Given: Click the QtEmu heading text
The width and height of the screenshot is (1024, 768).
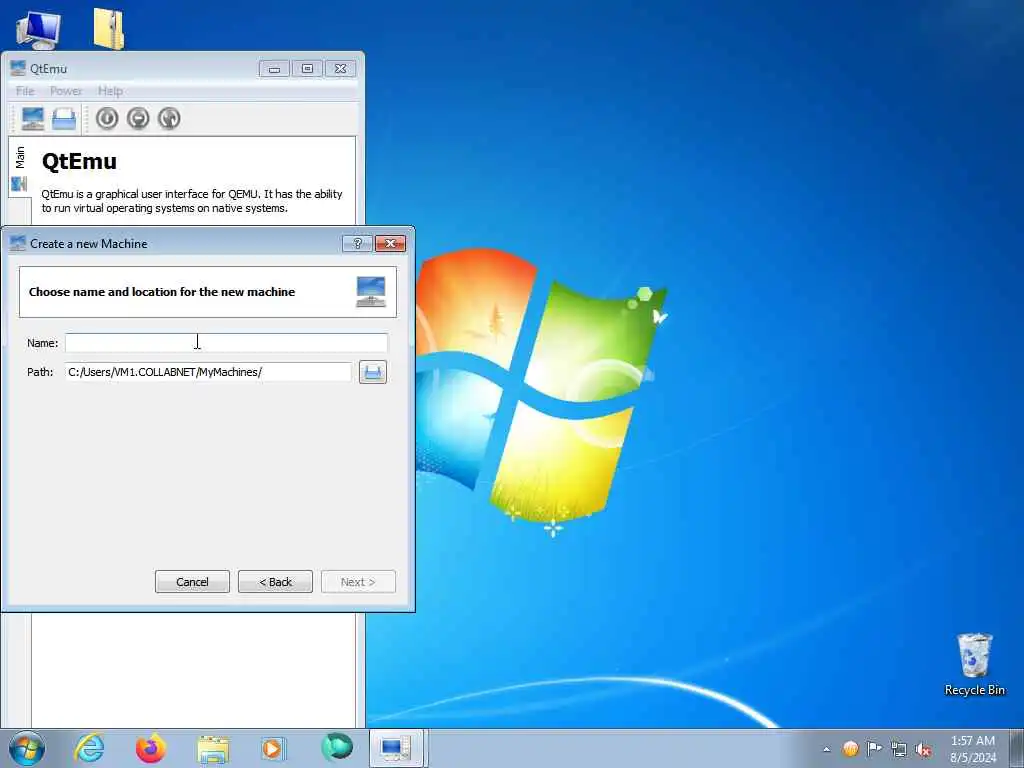Looking at the screenshot, I should point(79,161).
